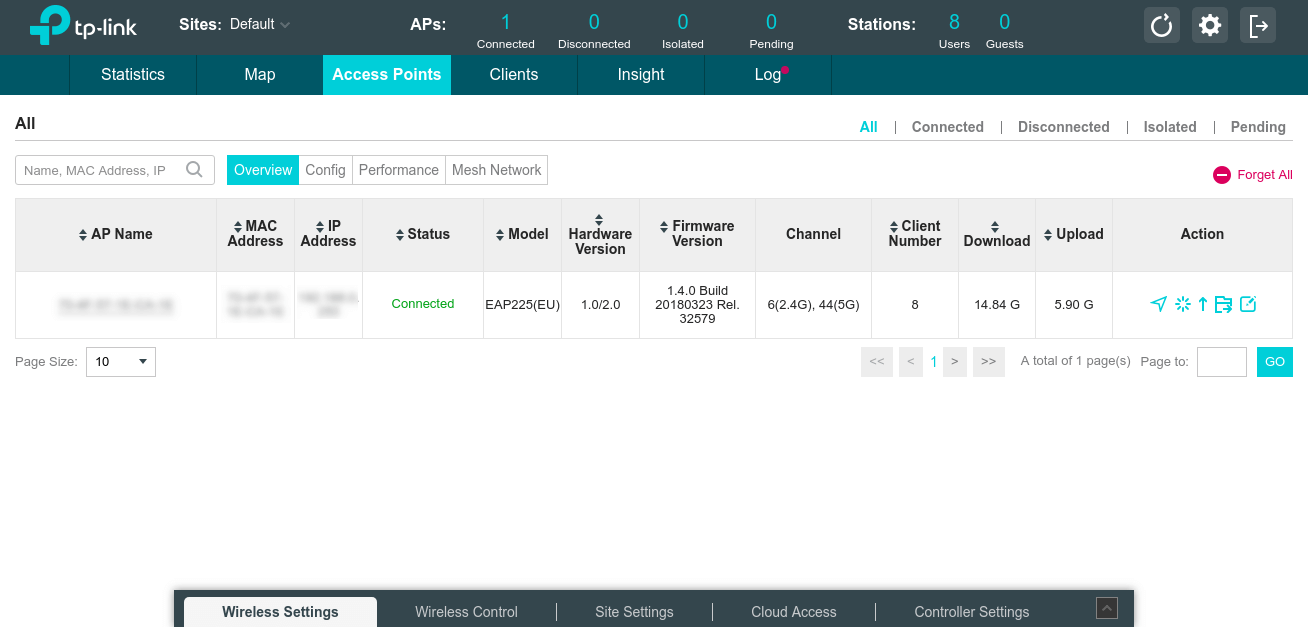Screen dimensions: 1308x627
Task: Select the Performance view tab
Action: click(398, 170)
